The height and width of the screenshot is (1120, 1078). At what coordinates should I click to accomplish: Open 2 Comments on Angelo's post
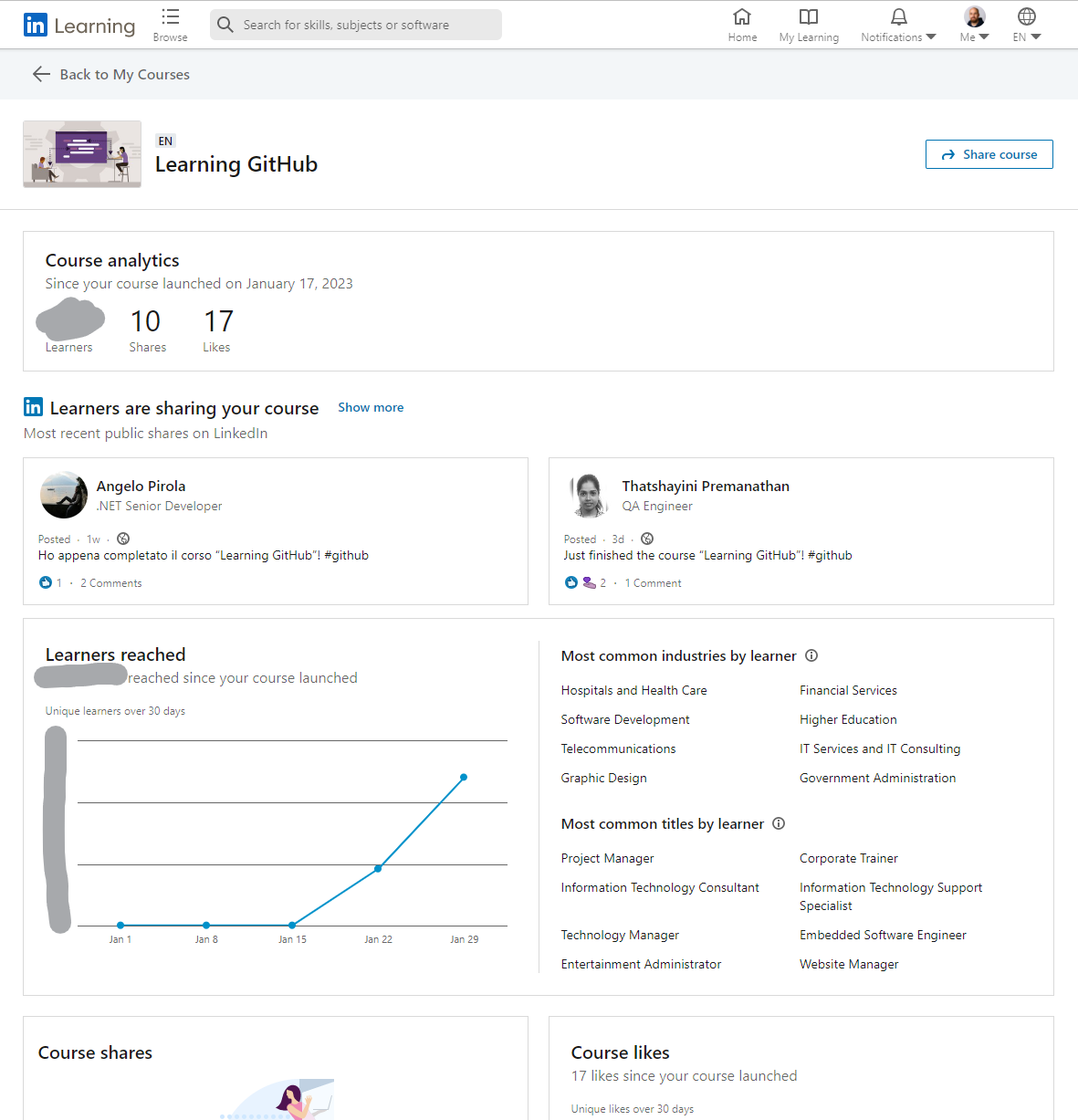coord(111,583)
